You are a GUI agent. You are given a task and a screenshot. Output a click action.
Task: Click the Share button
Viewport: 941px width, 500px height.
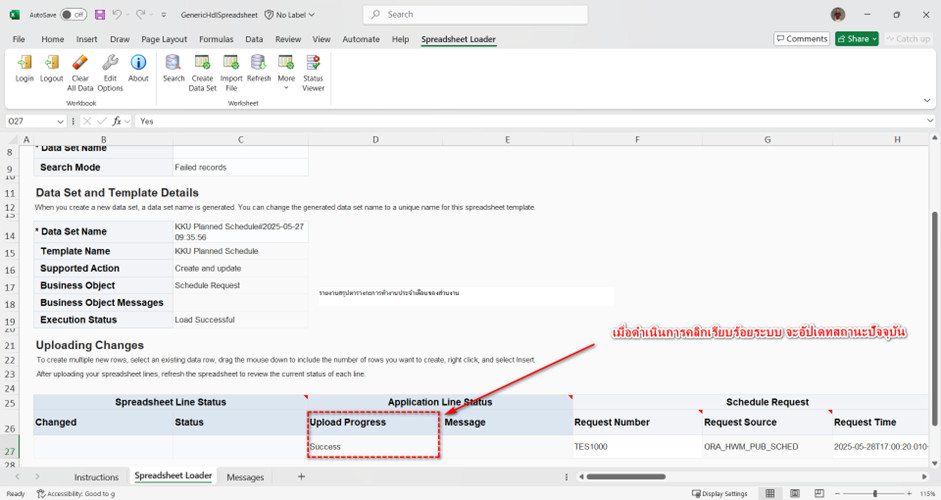858,39
